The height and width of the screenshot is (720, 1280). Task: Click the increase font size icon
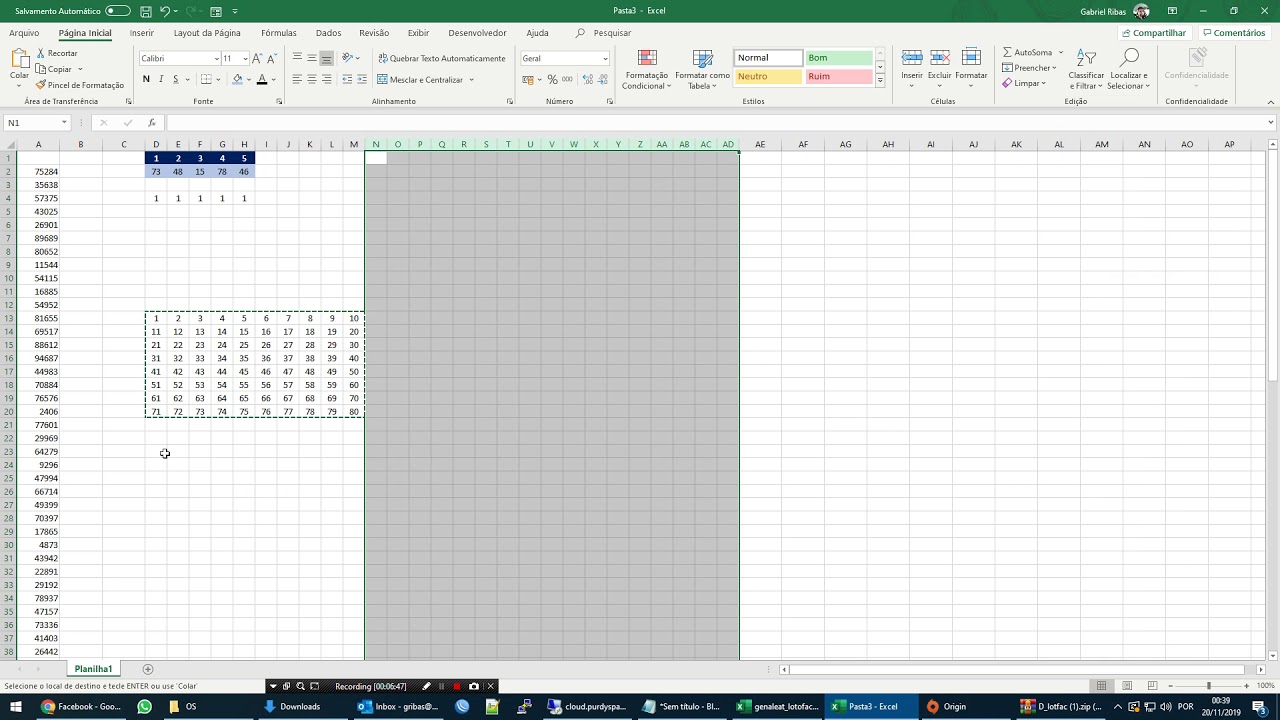(257, 58)
